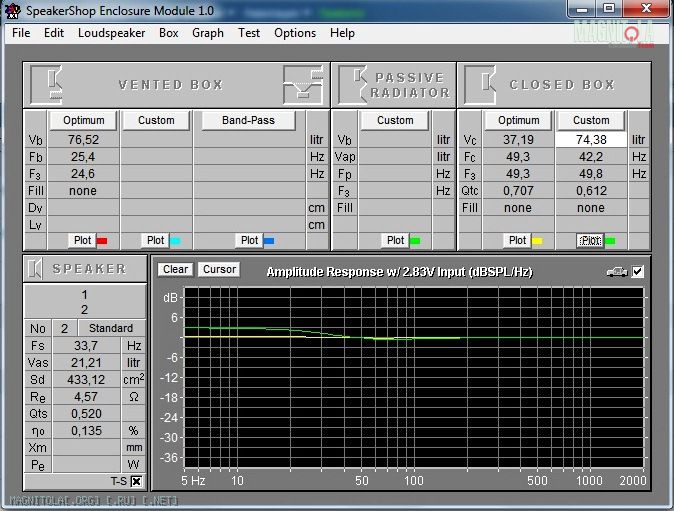
Task: Plot the closed box custom response
Action: [x=590, y=240]
